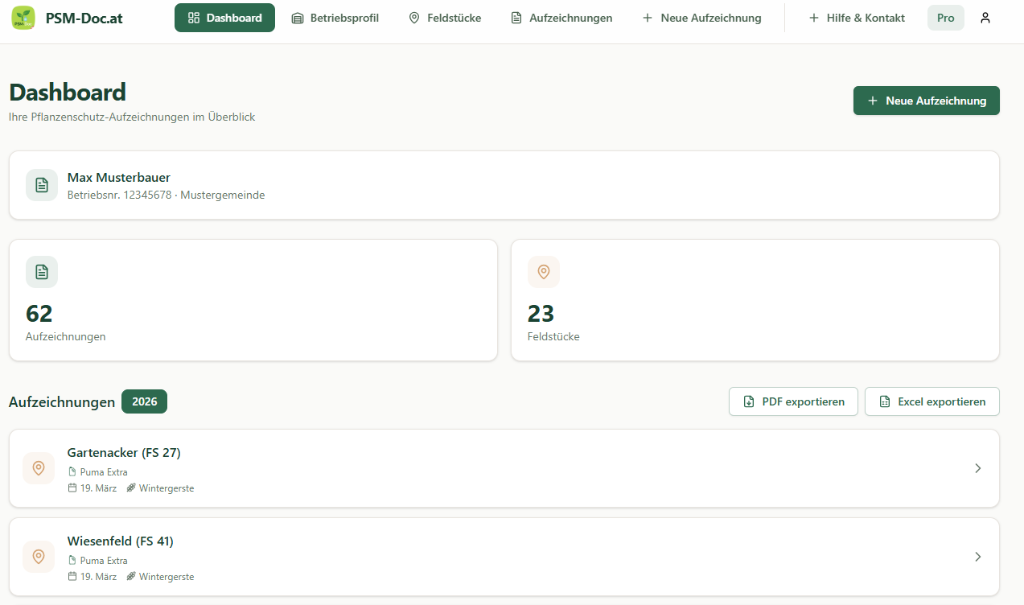Open the Betriebsprofil menu item
The image size is (1024, 605).
tap(335, 18)
